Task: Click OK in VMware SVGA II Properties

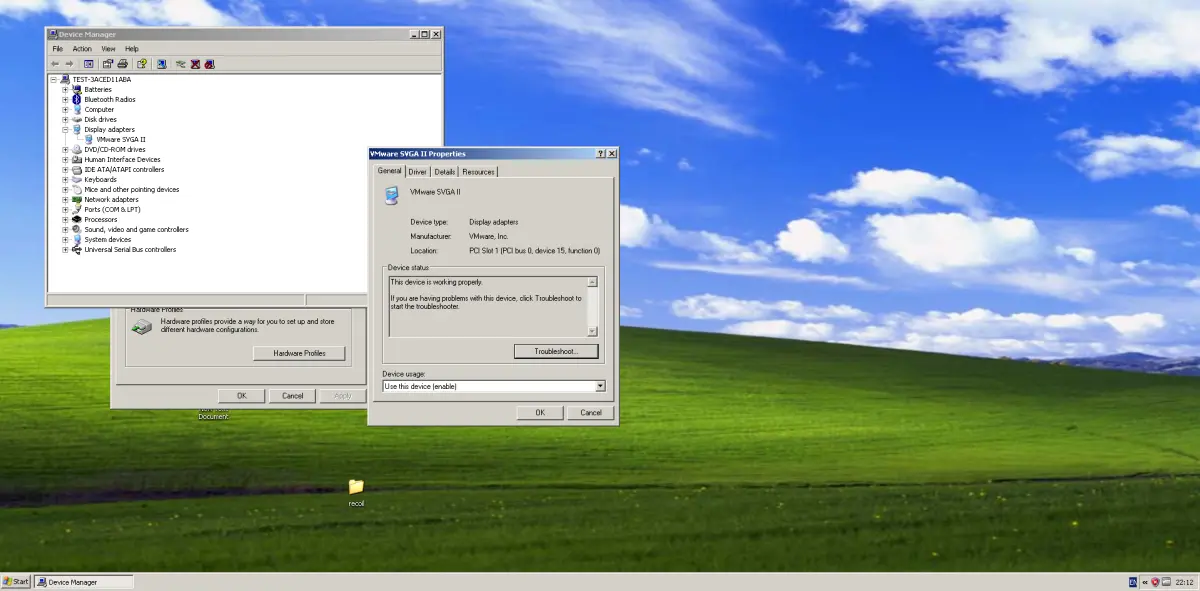Action: coord(540,412)
